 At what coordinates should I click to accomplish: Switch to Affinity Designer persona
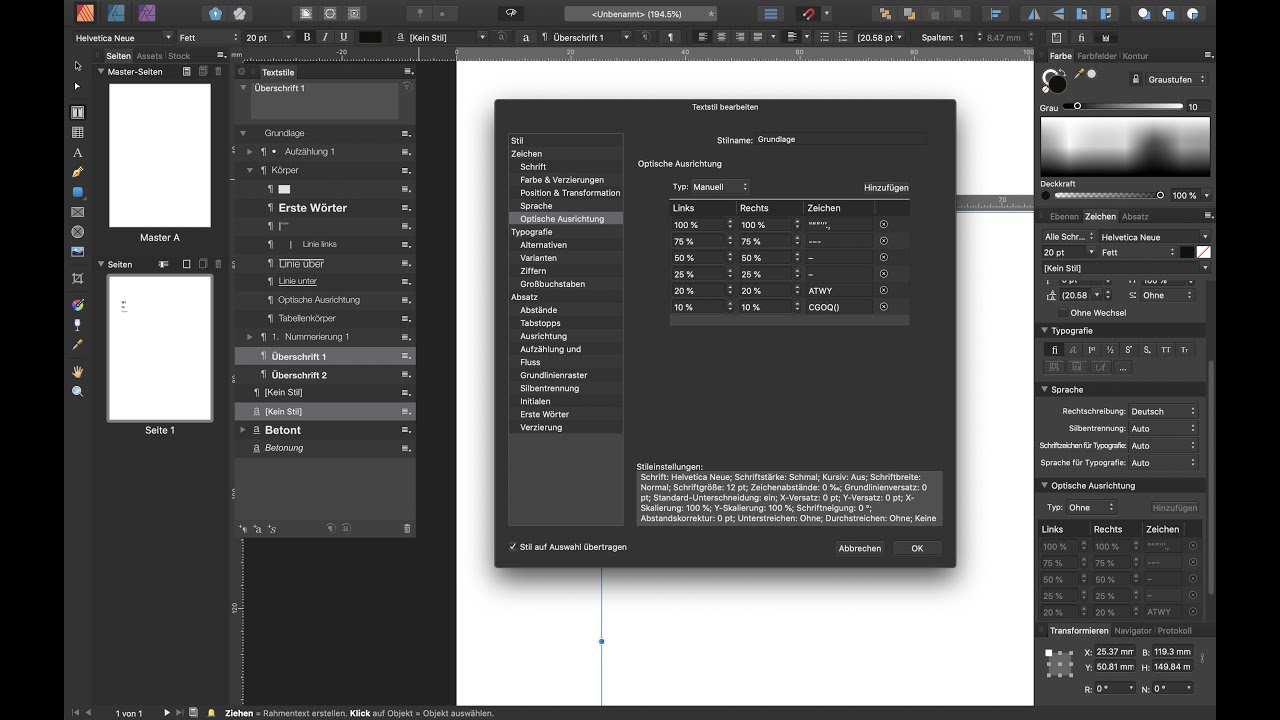pyautogui.click(x=116, y=13)
